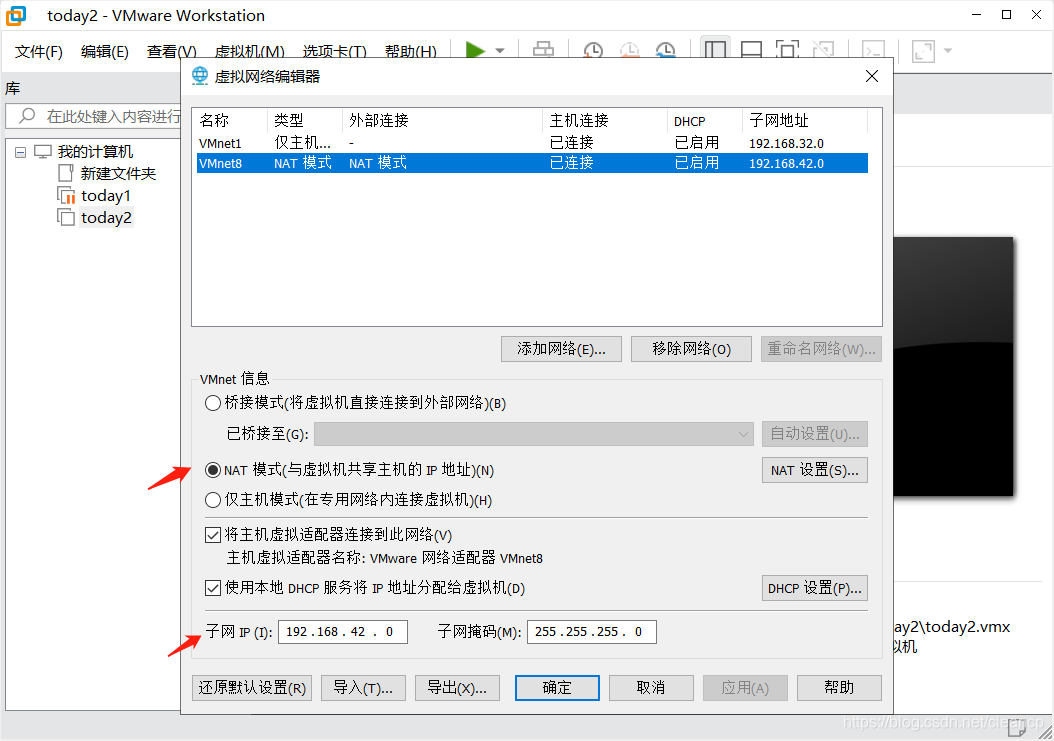Click the 外部连接 column header

coord(442,120)
